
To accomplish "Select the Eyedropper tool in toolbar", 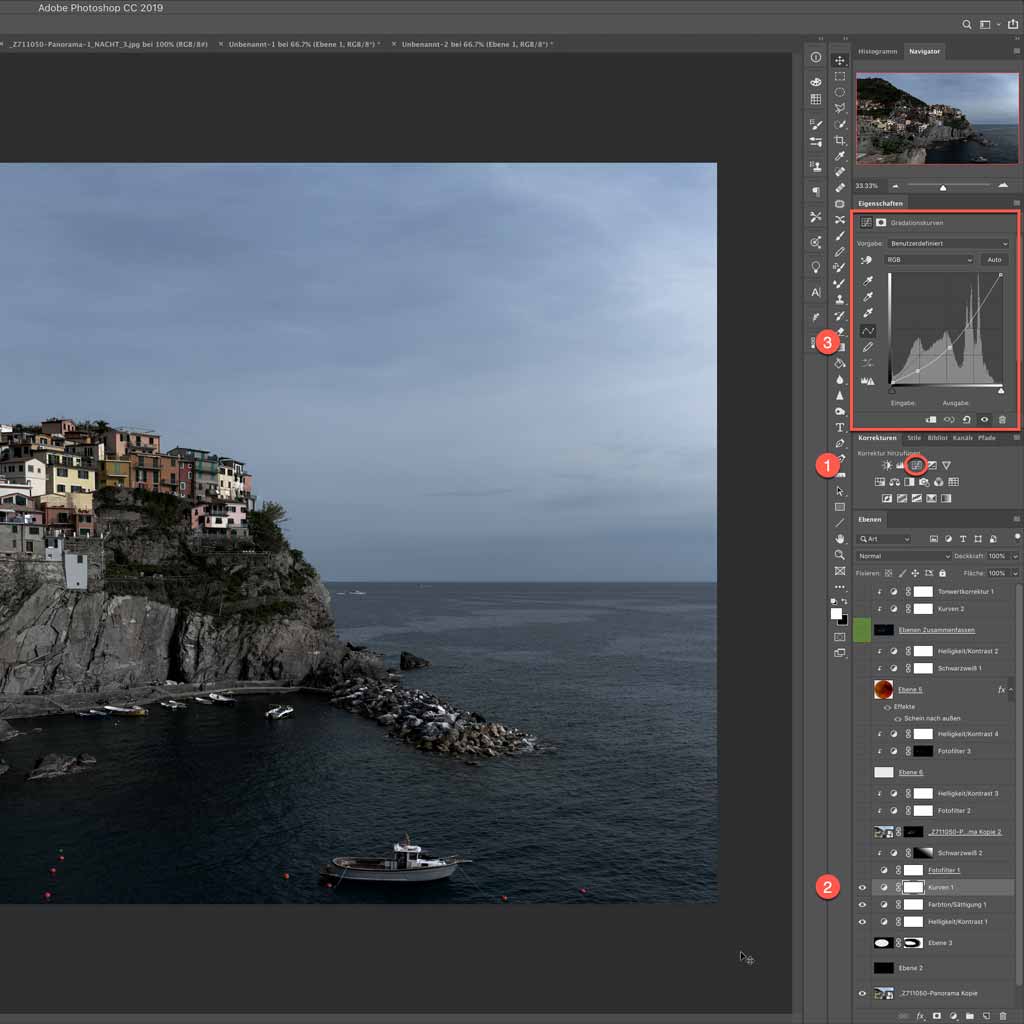I will click(x=840, y=156).
